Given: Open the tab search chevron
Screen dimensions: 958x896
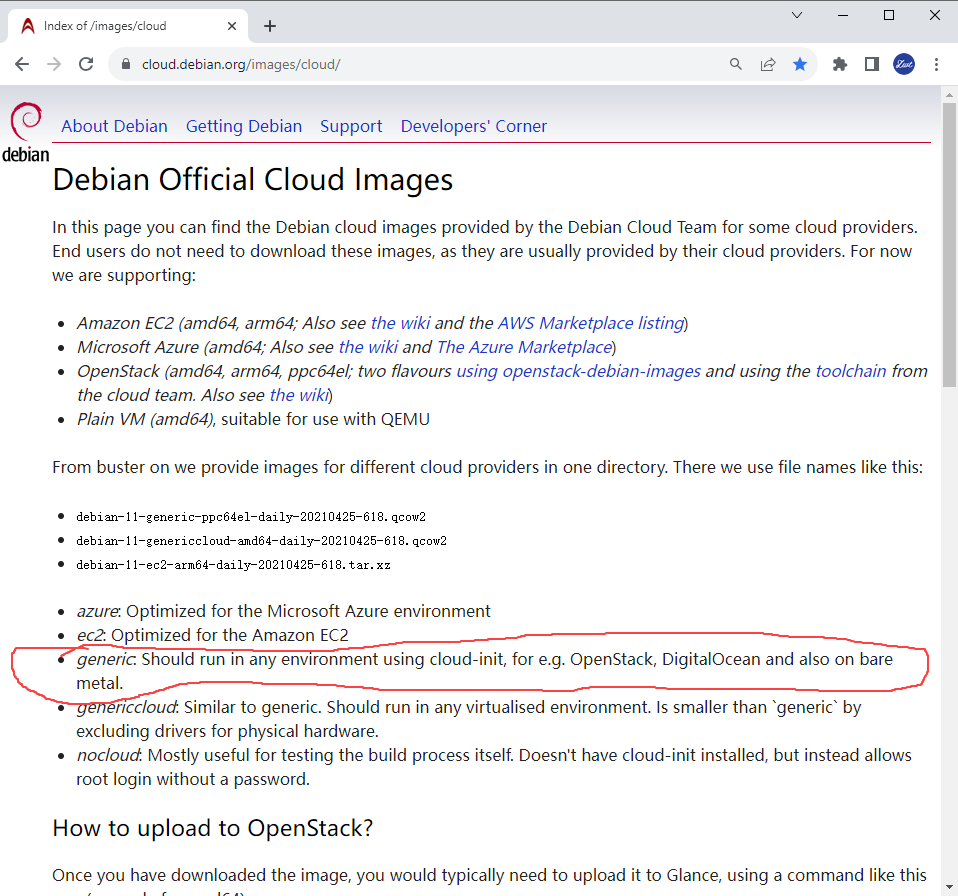Looking at the screenshot, I should point(797,15).
